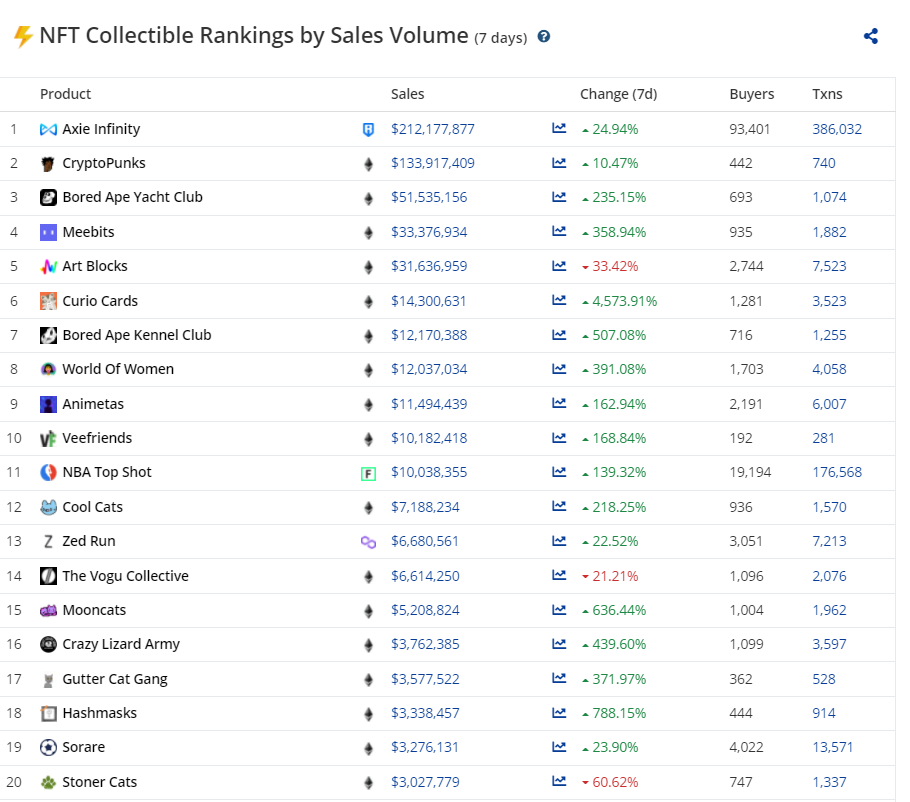Click Axie Infinity sales value $212,177,877
The width and height of the screenshot is (910, 802).
point(432,129)
